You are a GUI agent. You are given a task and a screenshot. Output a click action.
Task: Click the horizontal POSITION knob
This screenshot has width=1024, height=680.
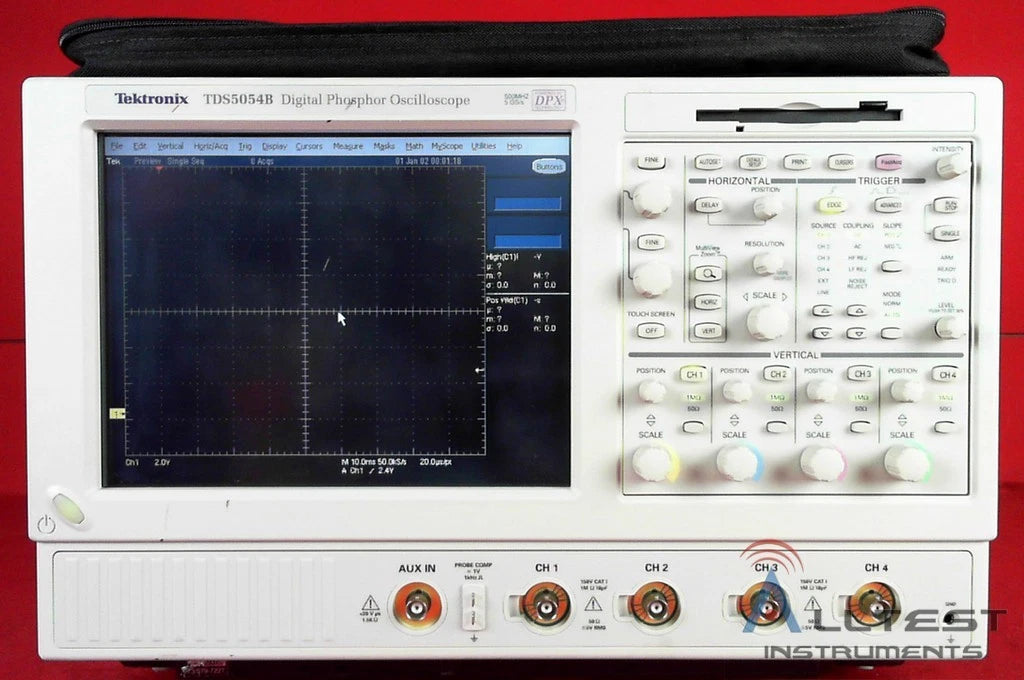coord(767,208)
